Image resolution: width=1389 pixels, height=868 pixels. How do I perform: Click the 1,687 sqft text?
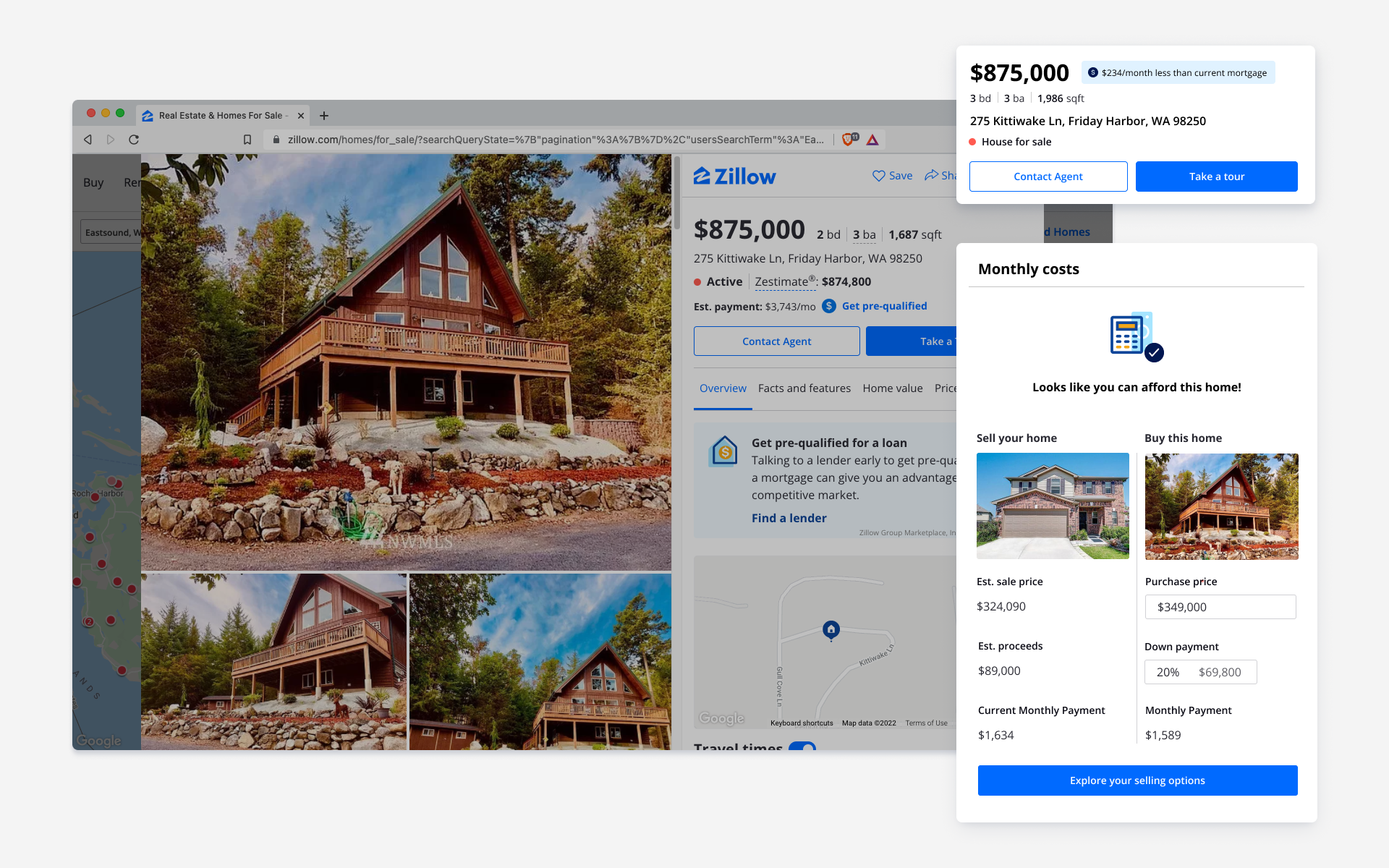coord(915,234)
